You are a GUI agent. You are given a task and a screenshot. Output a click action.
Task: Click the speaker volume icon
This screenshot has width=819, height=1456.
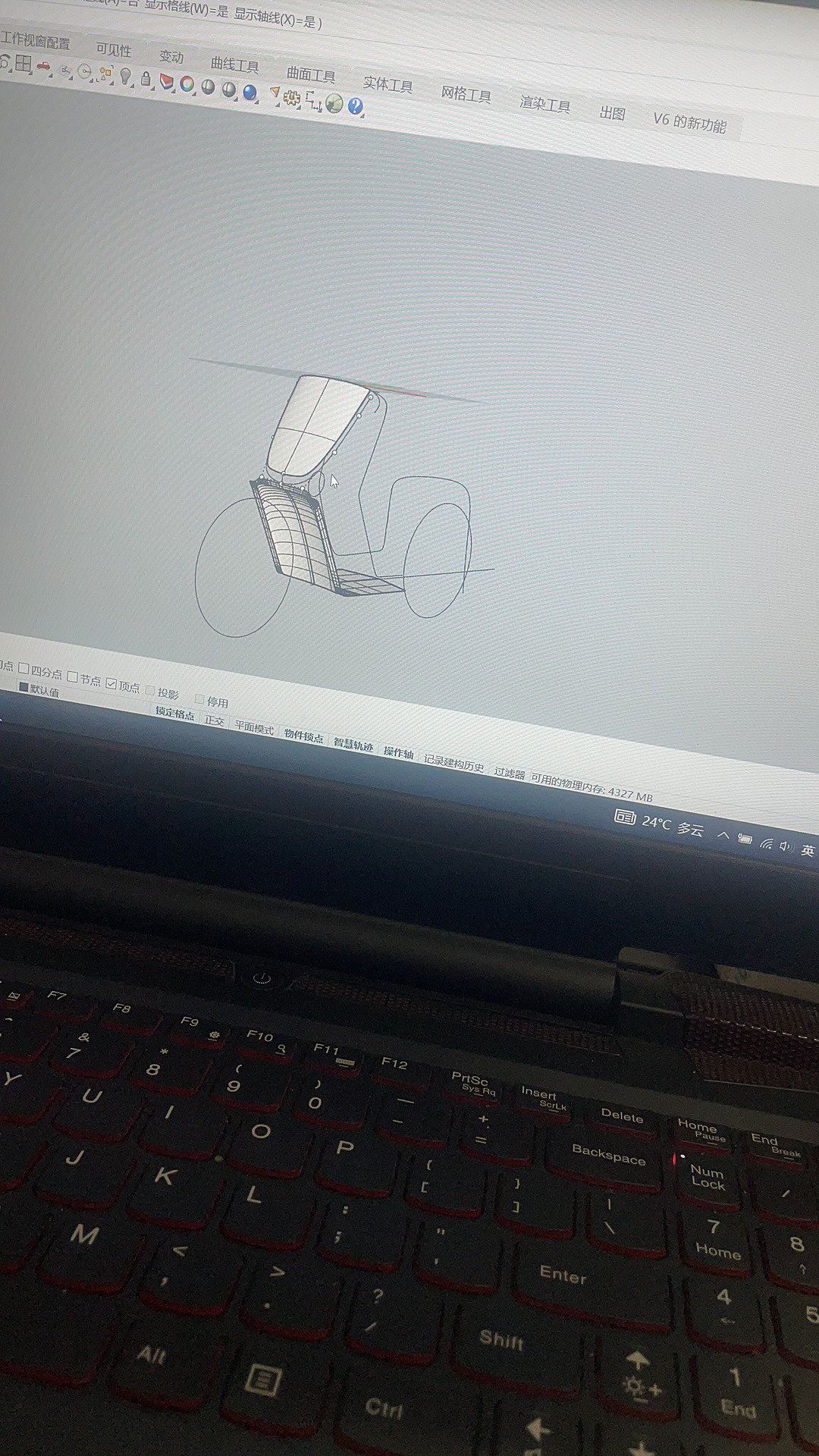[785, 847]
